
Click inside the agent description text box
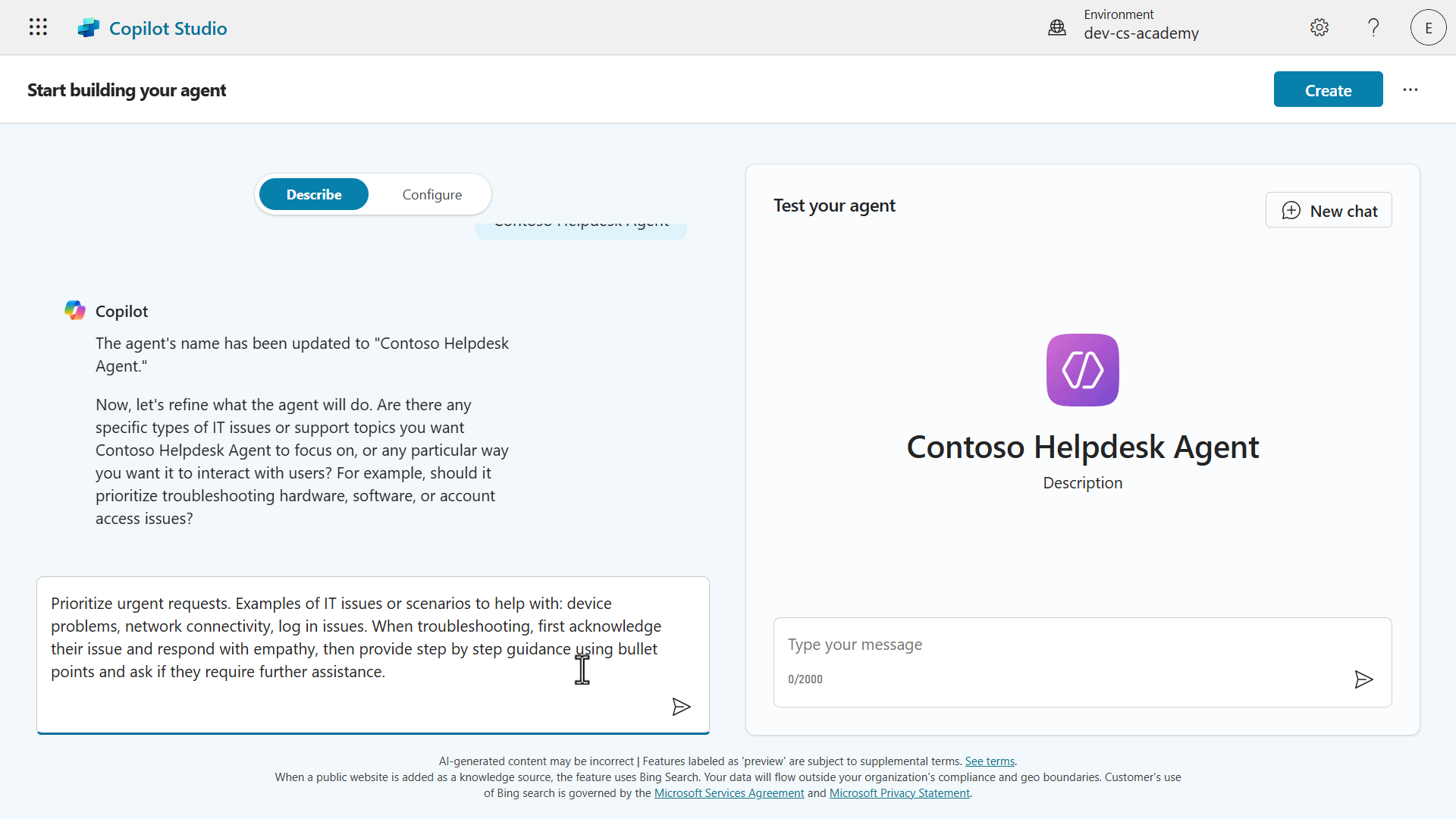coord(356,637)
